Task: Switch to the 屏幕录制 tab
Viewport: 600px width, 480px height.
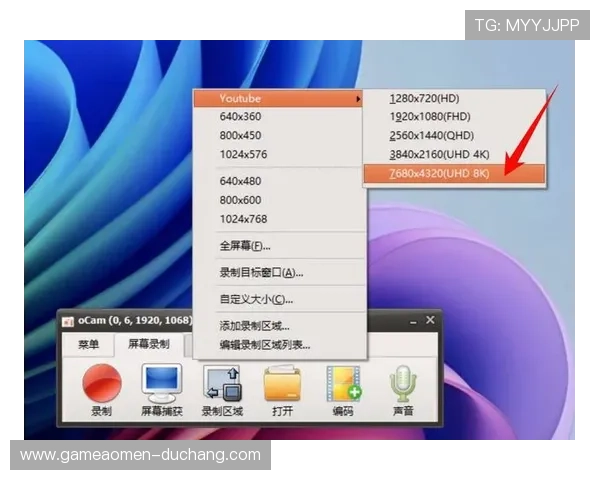Action: point(148,345)
